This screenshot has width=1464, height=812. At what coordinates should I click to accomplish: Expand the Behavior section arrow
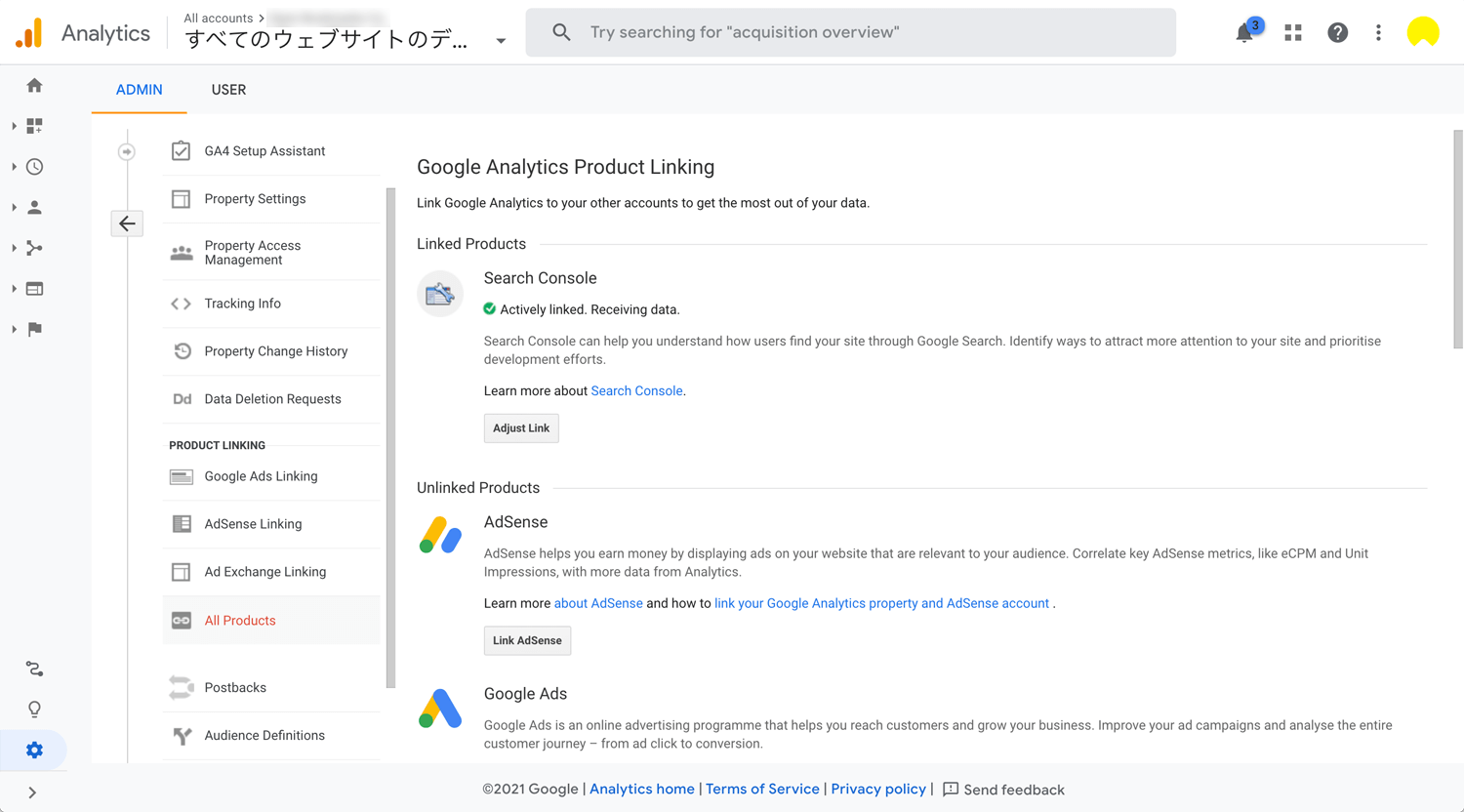[14, 289]
